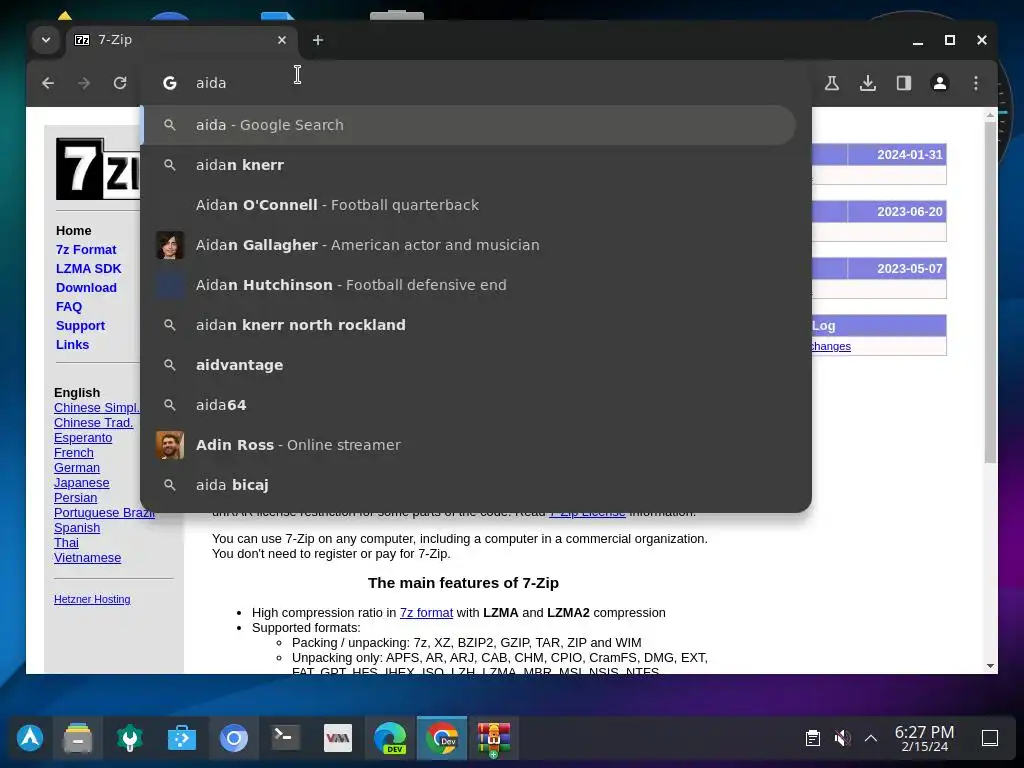
Task: Open the tab search dropdown arrow
Action: click(46, 40)
